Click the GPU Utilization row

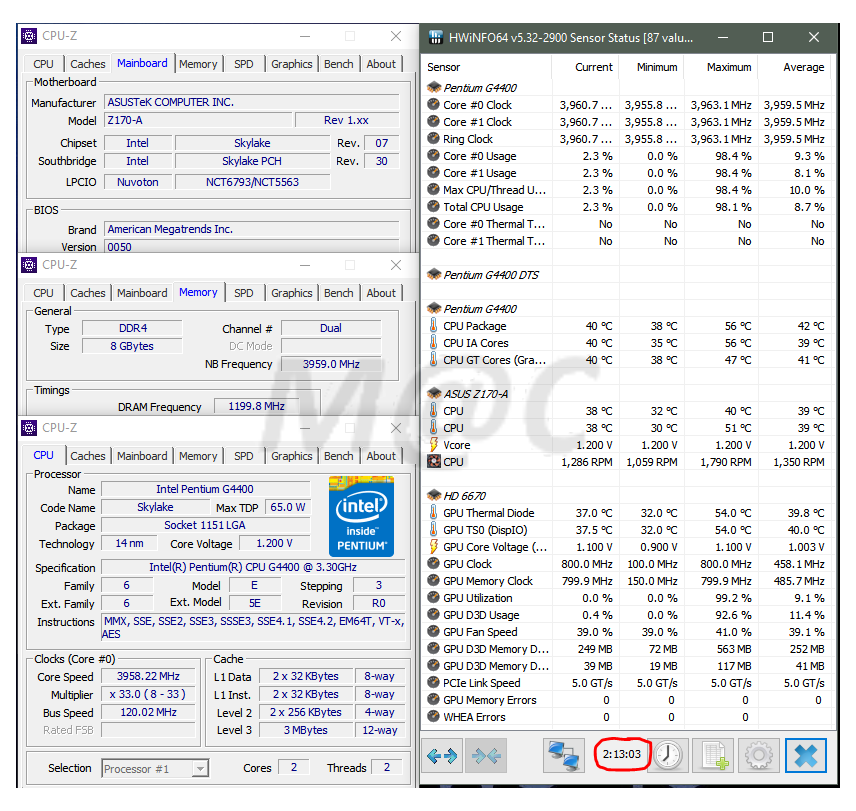pos(627,598)
